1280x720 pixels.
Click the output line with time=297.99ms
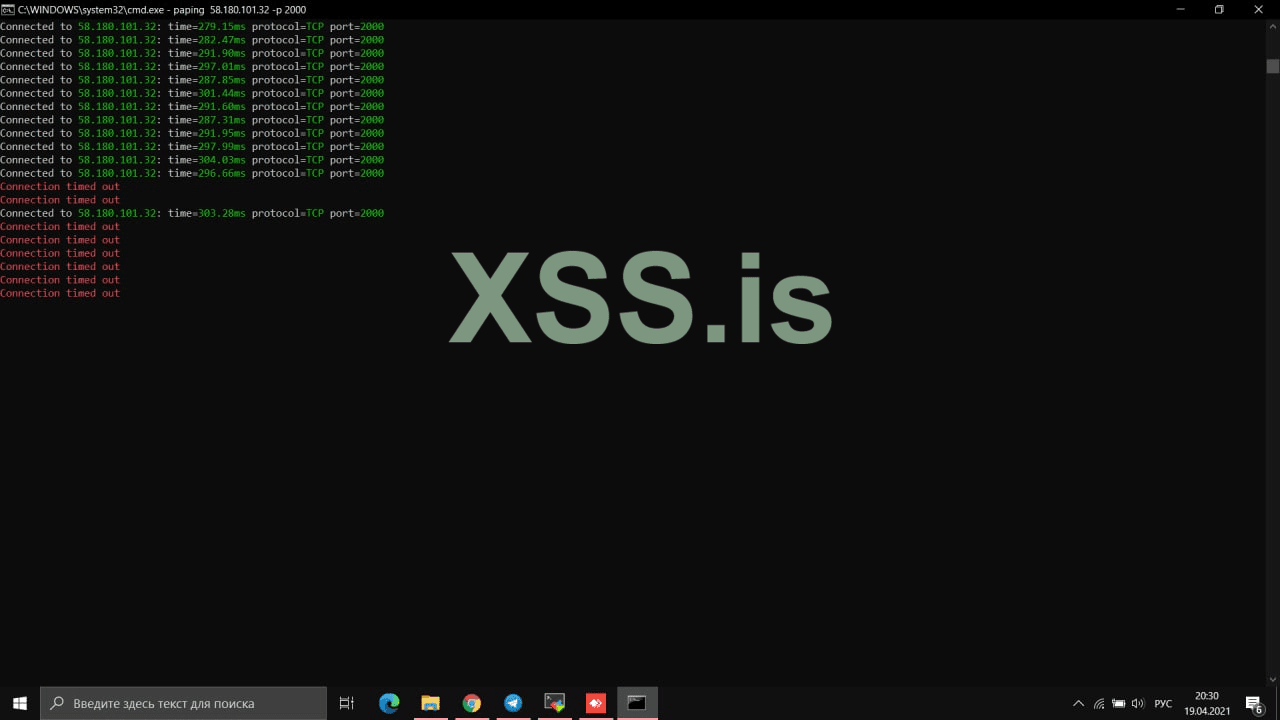(x=192, y=147)
